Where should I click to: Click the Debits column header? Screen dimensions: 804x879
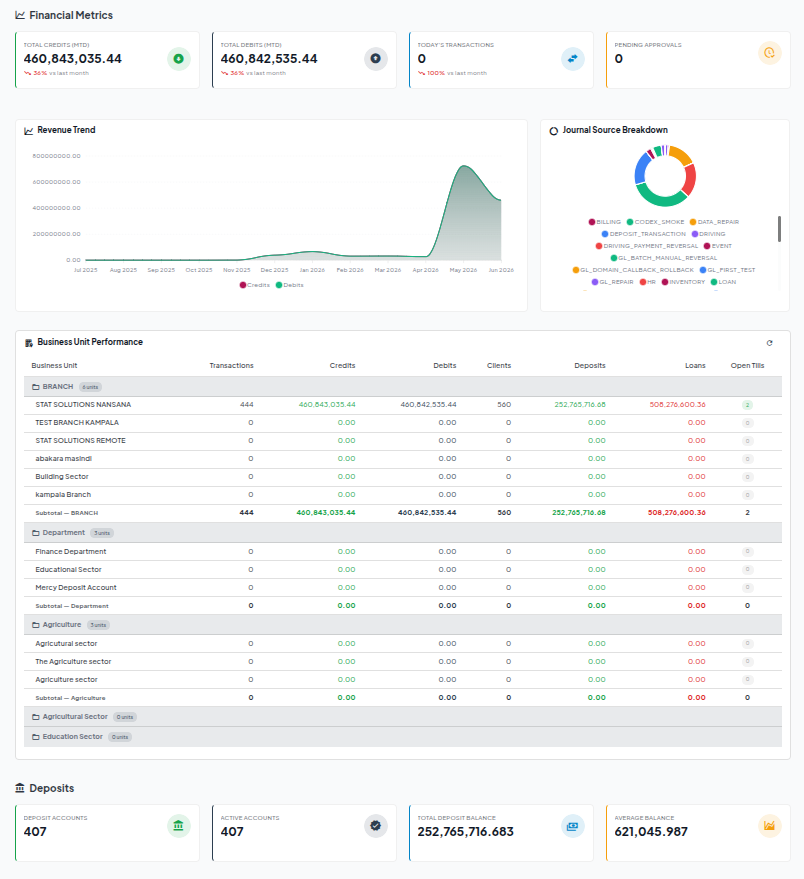pos(445,366)
